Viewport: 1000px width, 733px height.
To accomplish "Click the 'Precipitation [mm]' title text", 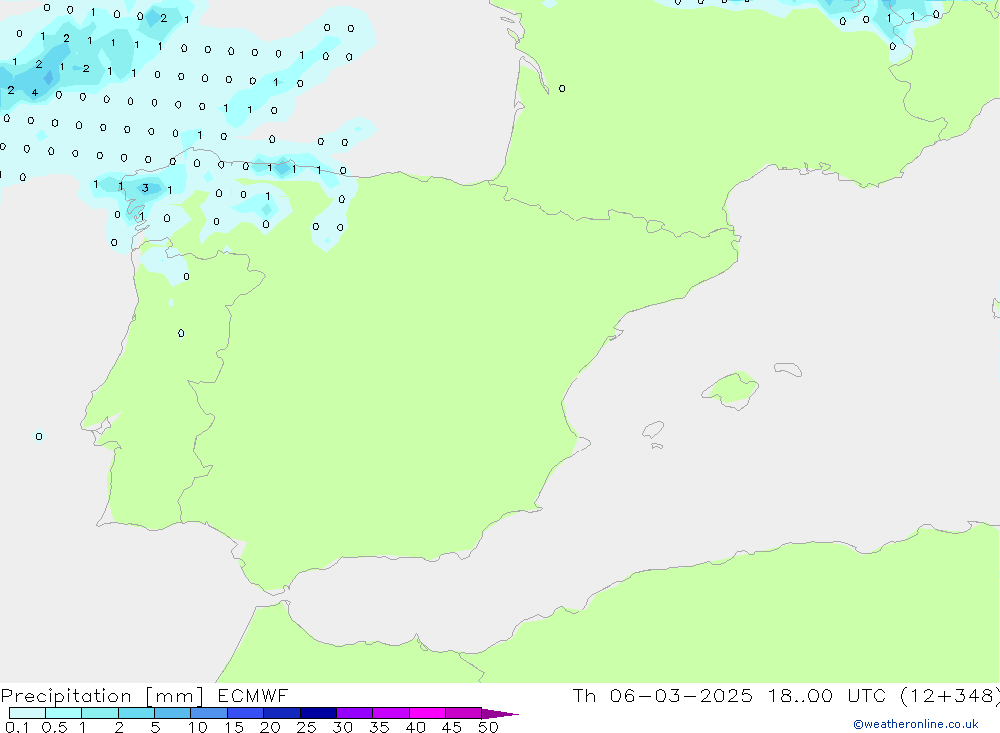I will click(103, 696).
